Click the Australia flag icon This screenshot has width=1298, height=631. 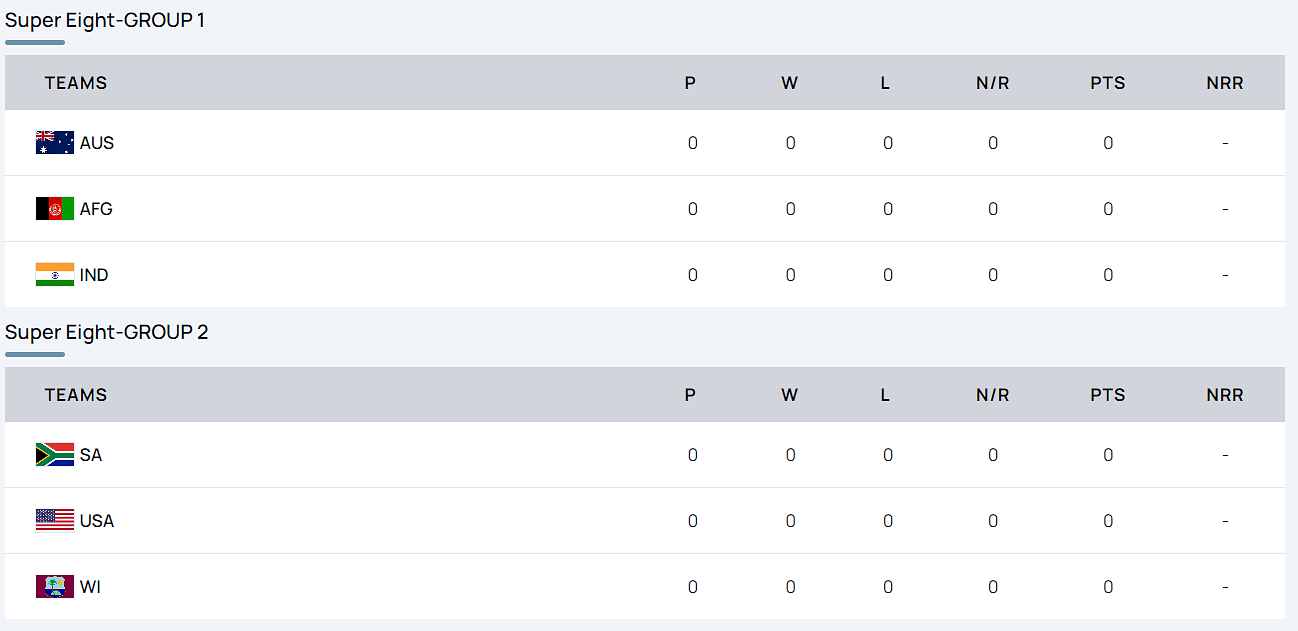click(55, 143)
